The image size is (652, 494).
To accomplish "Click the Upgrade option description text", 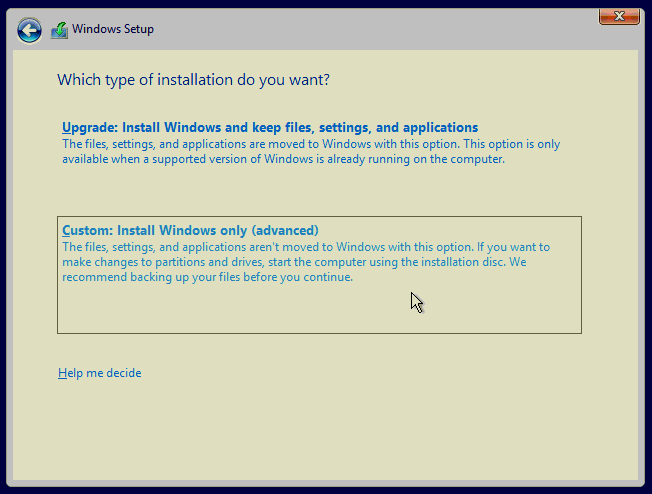I will [x=310, y=152].
